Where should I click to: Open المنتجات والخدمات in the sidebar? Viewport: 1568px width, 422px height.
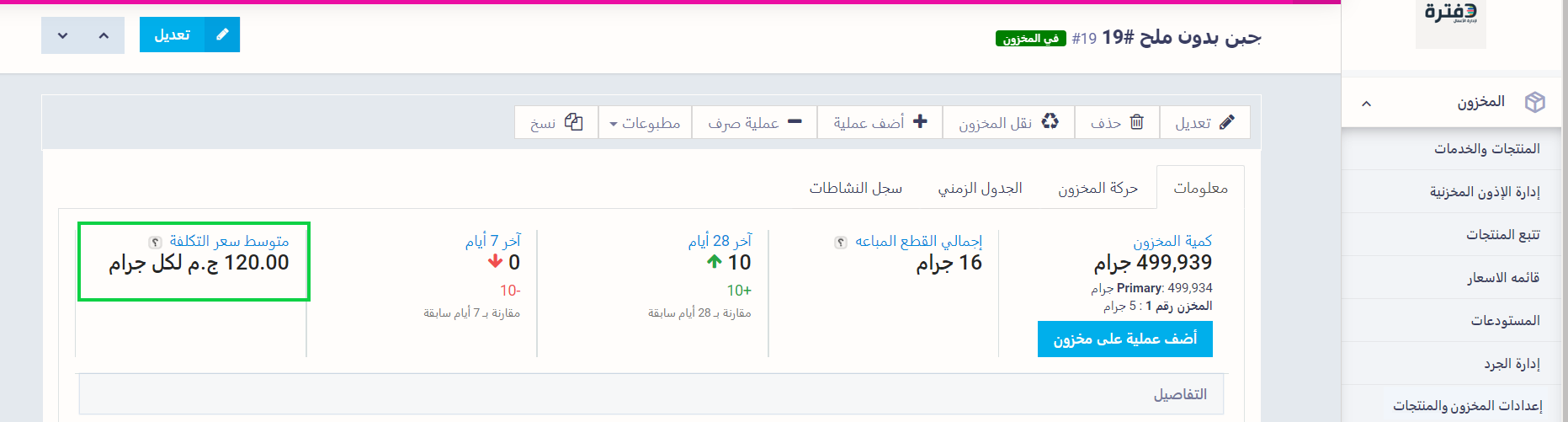pyautogui.click(x=1486, y=149)
